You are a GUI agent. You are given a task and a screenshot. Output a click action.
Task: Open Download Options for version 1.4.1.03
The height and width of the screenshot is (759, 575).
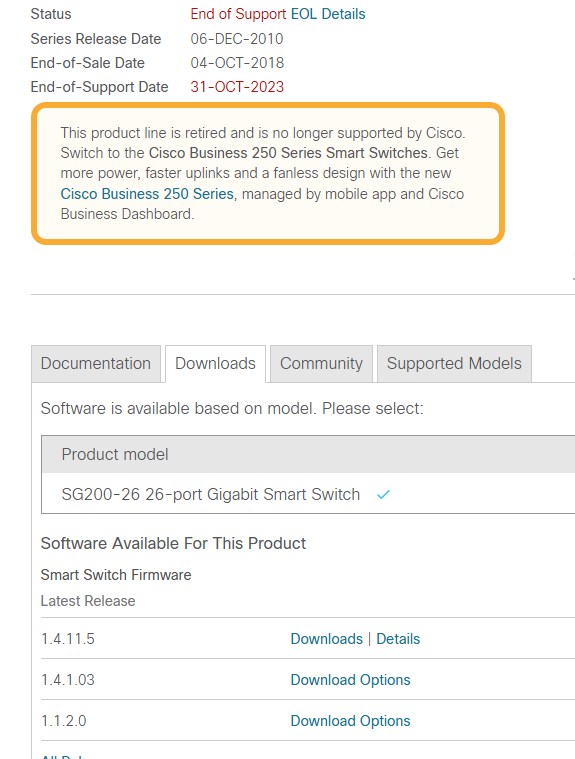tap(350, 680)
